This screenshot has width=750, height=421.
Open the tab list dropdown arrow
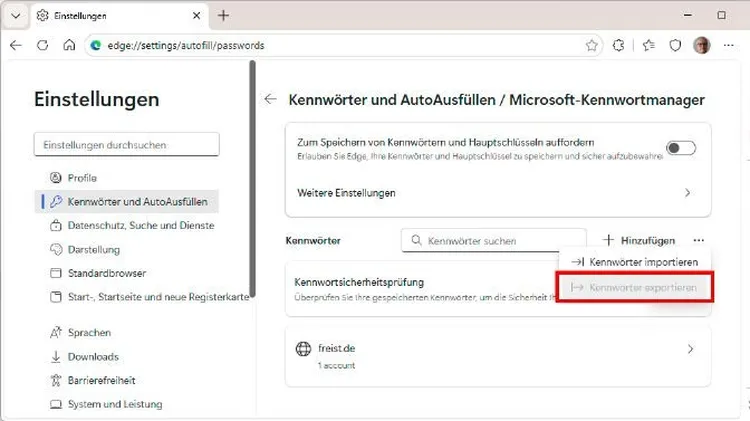coord(15,15)
